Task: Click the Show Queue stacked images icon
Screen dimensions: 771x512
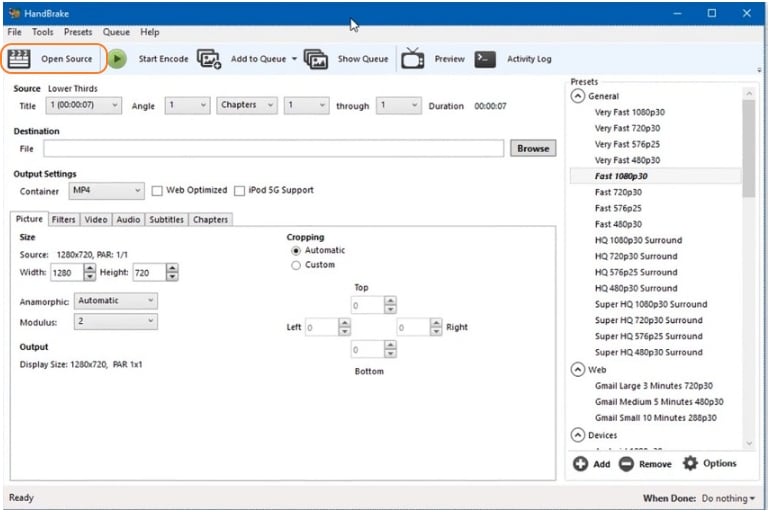Action: click(x=316, y=59)
